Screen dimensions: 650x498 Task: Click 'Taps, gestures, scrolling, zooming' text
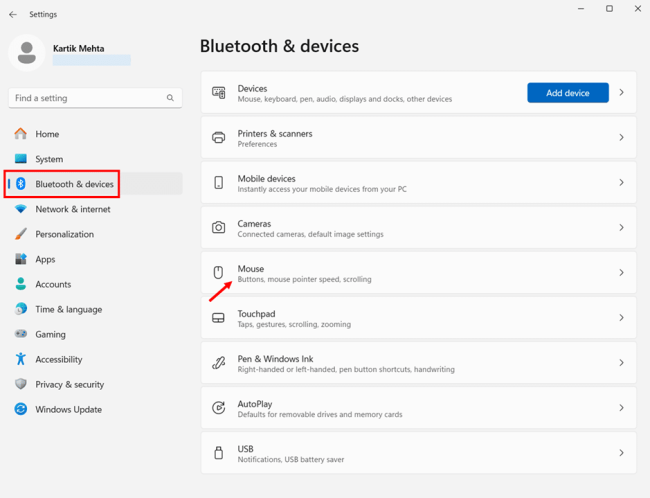click(294, 324)
